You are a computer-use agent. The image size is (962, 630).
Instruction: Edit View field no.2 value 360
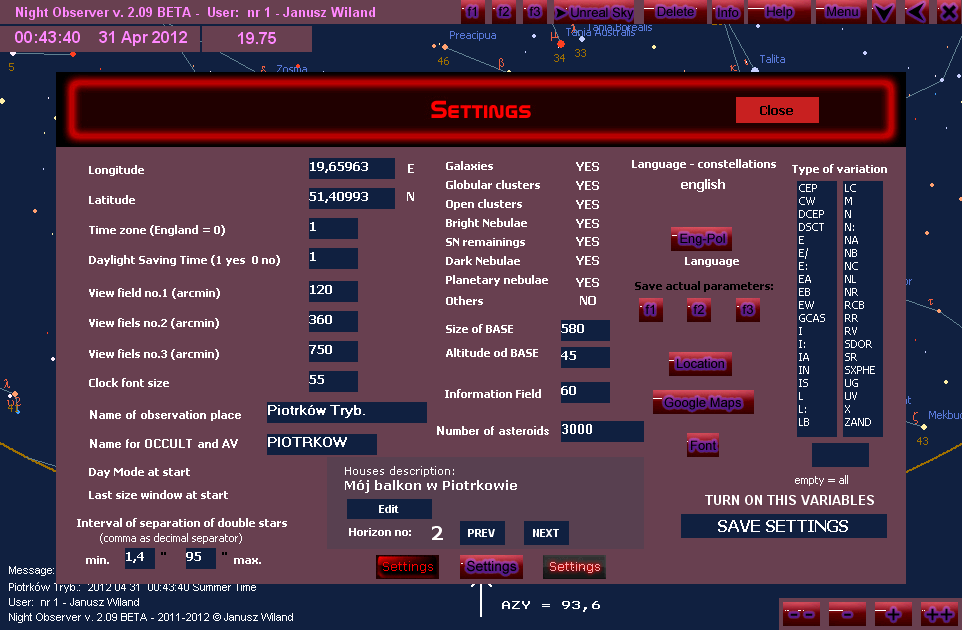333,321
